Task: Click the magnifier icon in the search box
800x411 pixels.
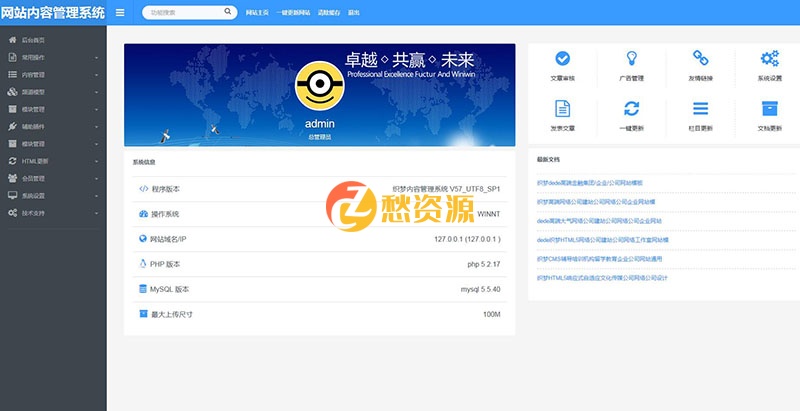Action: [228, 11]
